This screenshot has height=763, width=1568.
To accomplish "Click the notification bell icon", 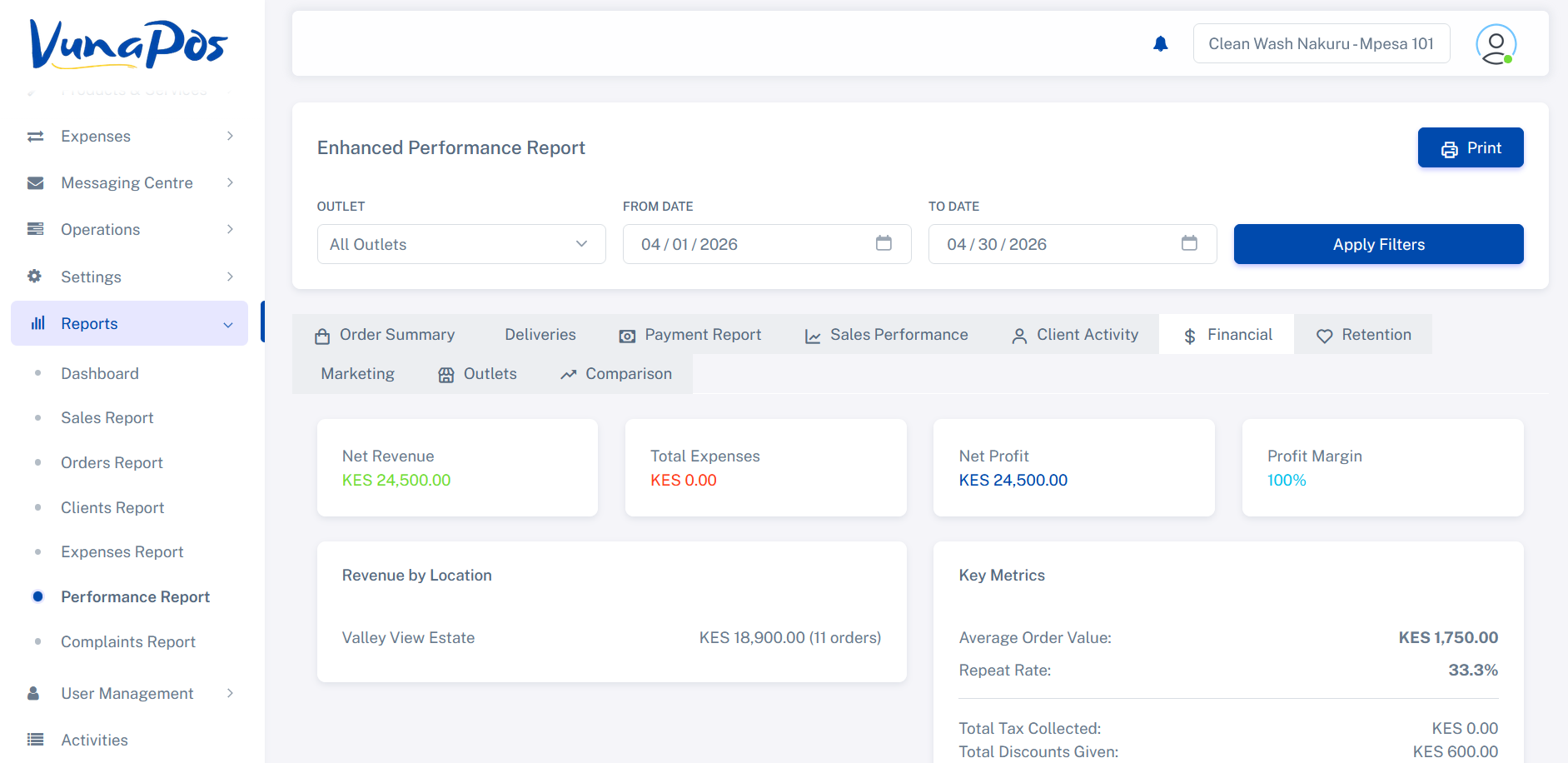I will click(x=1160, y=44).
